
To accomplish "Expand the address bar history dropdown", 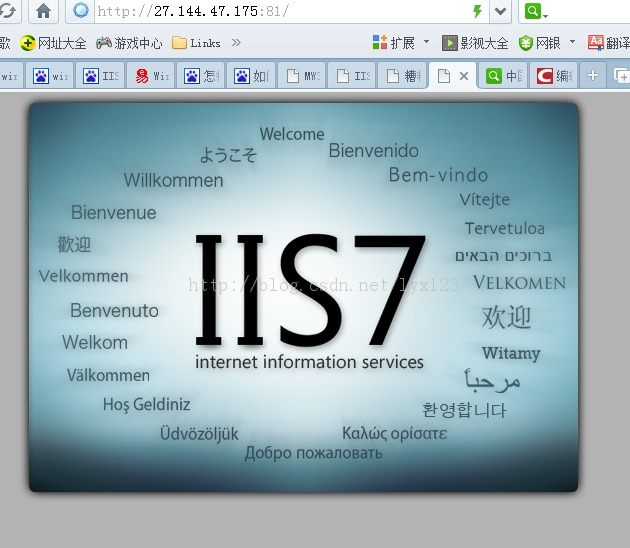I will 500,11.
